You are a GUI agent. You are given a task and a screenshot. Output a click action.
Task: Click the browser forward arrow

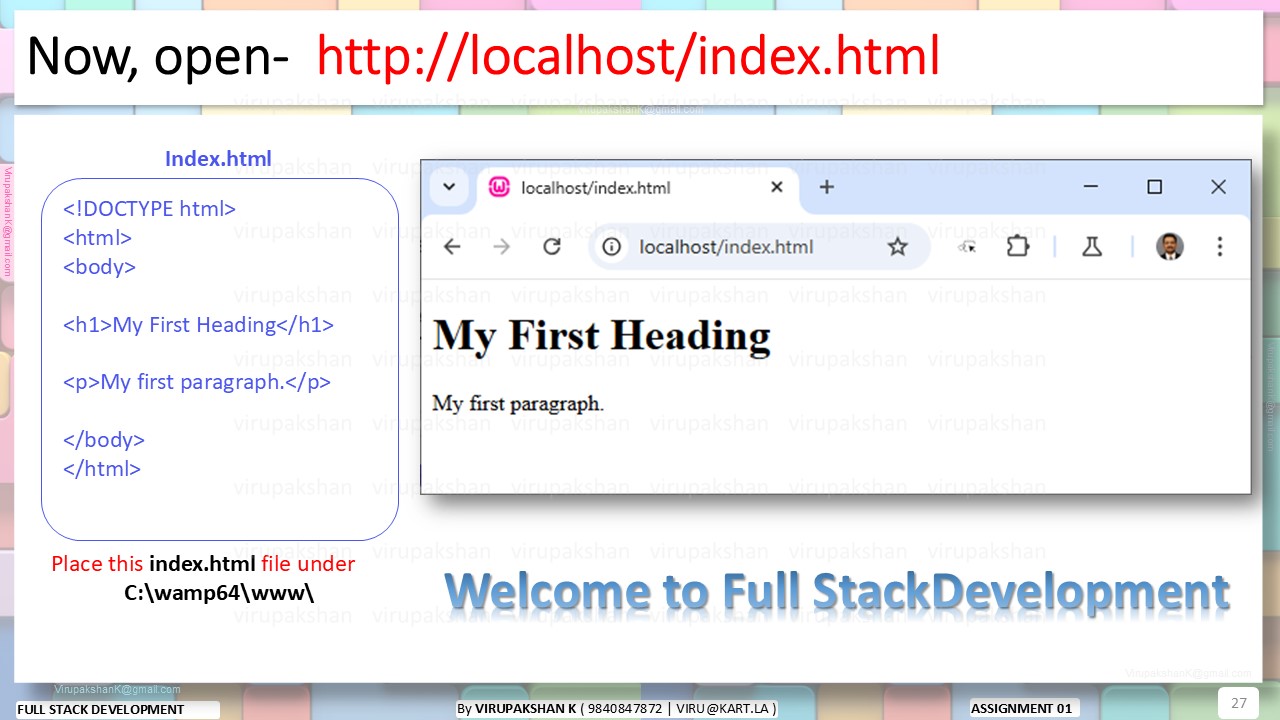click(x=502, y=247)
